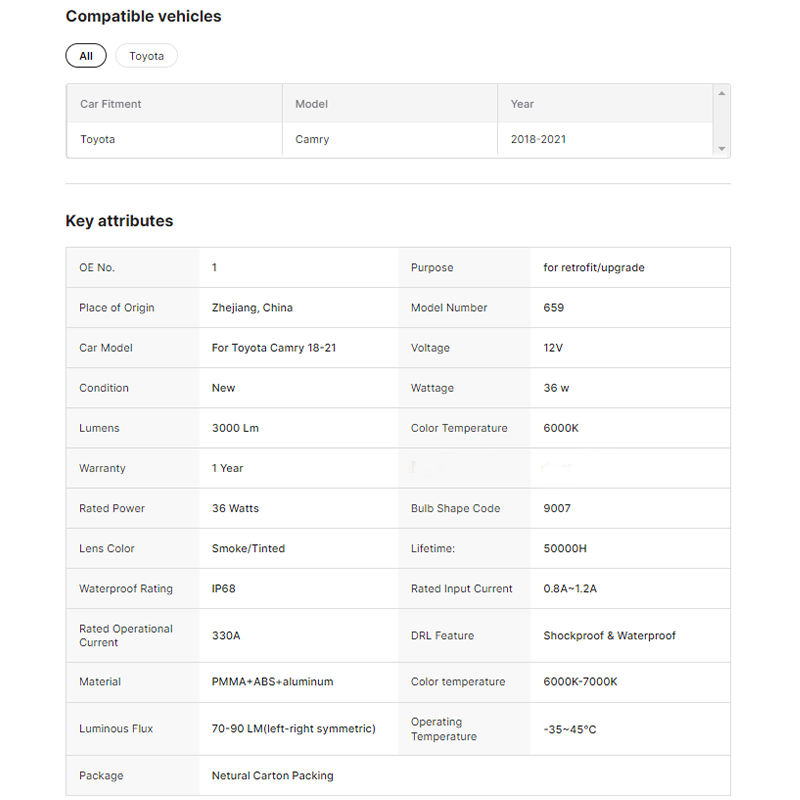
Task: Click the Toyota cell in fitment row
Action: pyautogui.click(x=98, y=139)
